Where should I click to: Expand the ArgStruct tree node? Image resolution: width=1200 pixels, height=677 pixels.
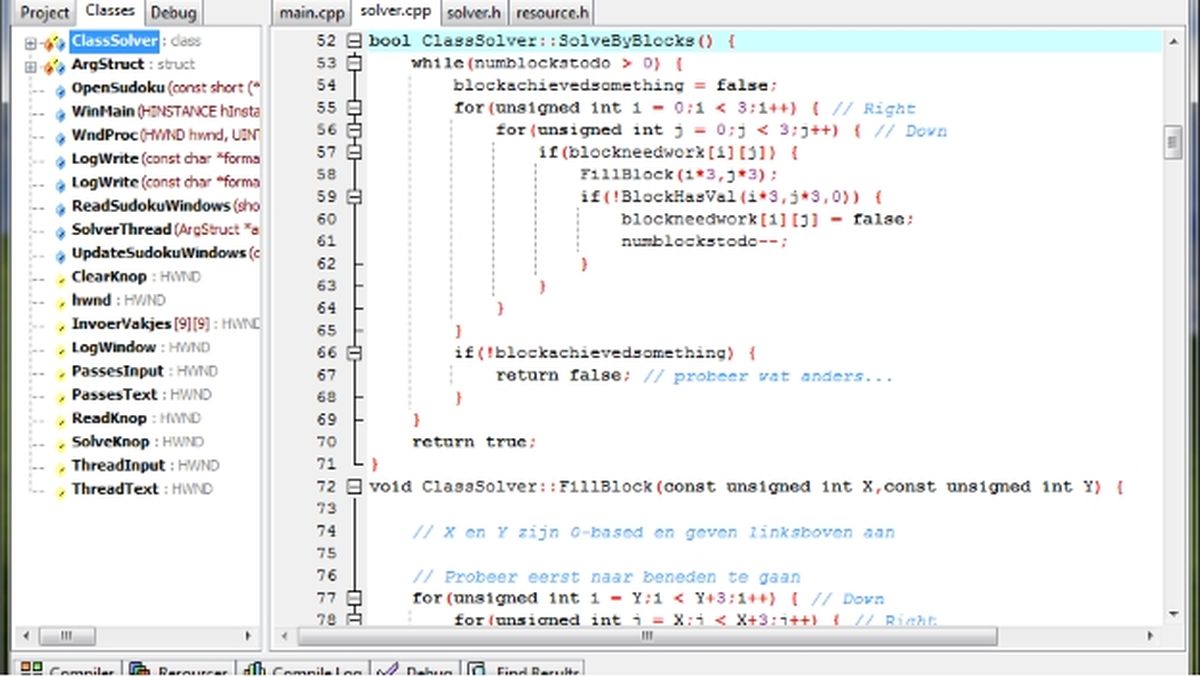tap(31, 64)
